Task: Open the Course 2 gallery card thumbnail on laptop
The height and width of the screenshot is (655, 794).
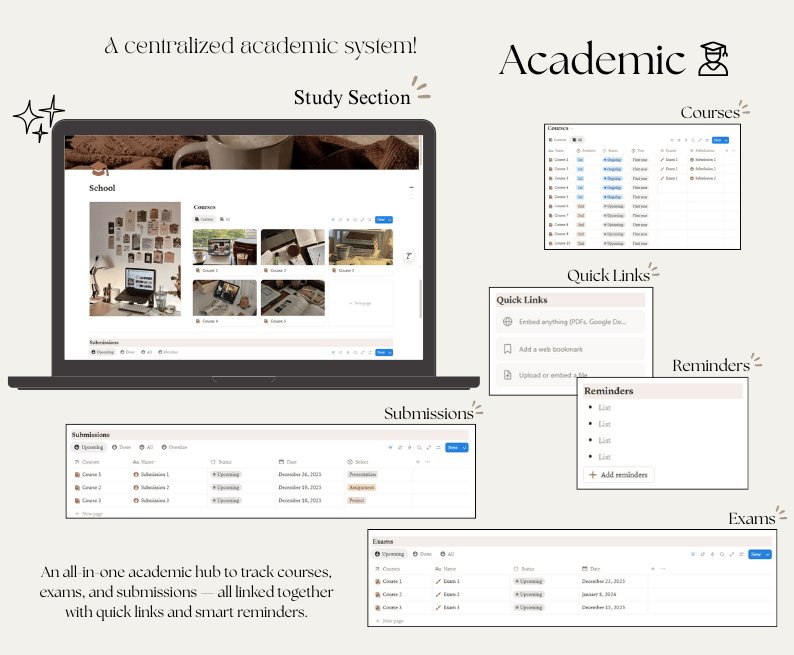Action: point(293,248)
